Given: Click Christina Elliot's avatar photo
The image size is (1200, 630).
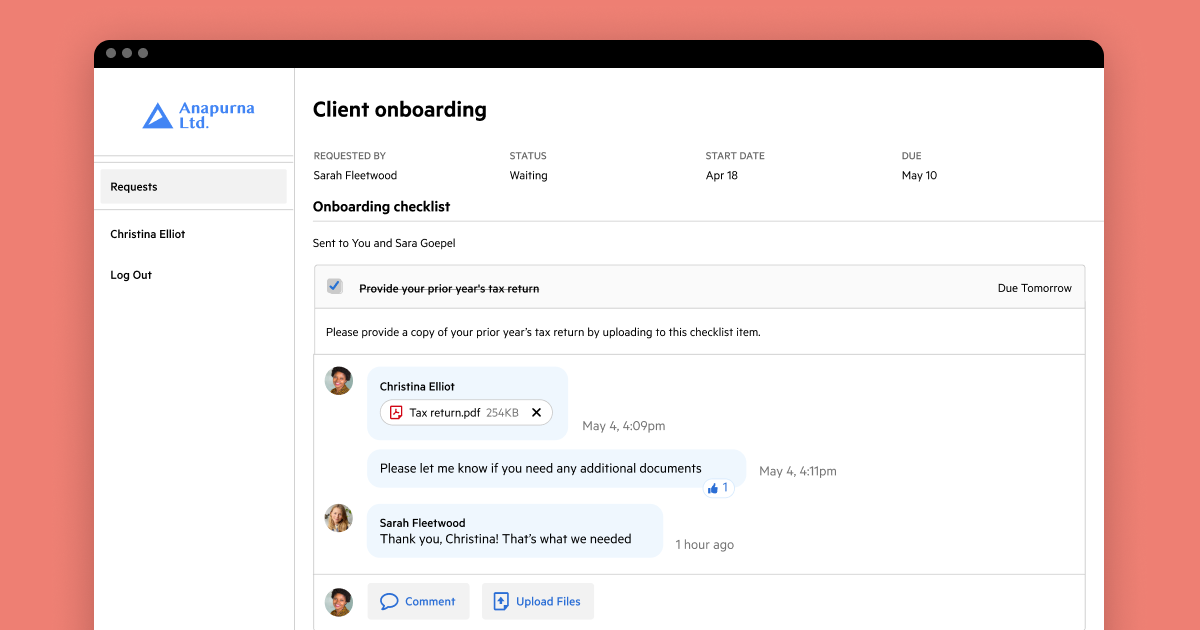Looking at the screenshot, I should 338,381.
